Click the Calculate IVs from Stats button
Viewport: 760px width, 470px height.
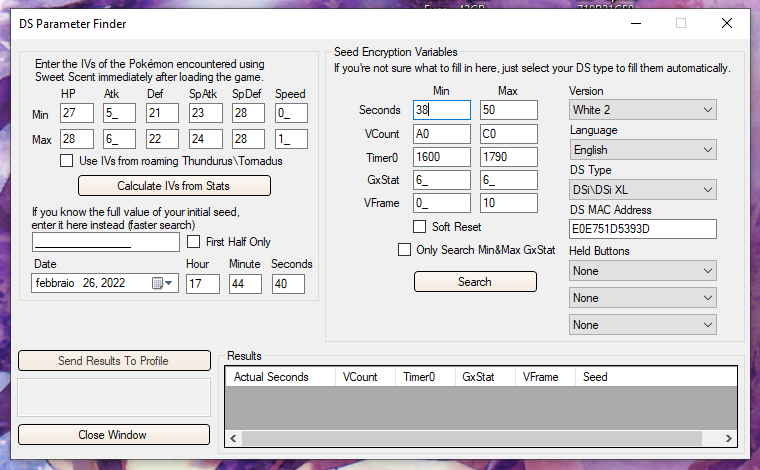(174, 186)
